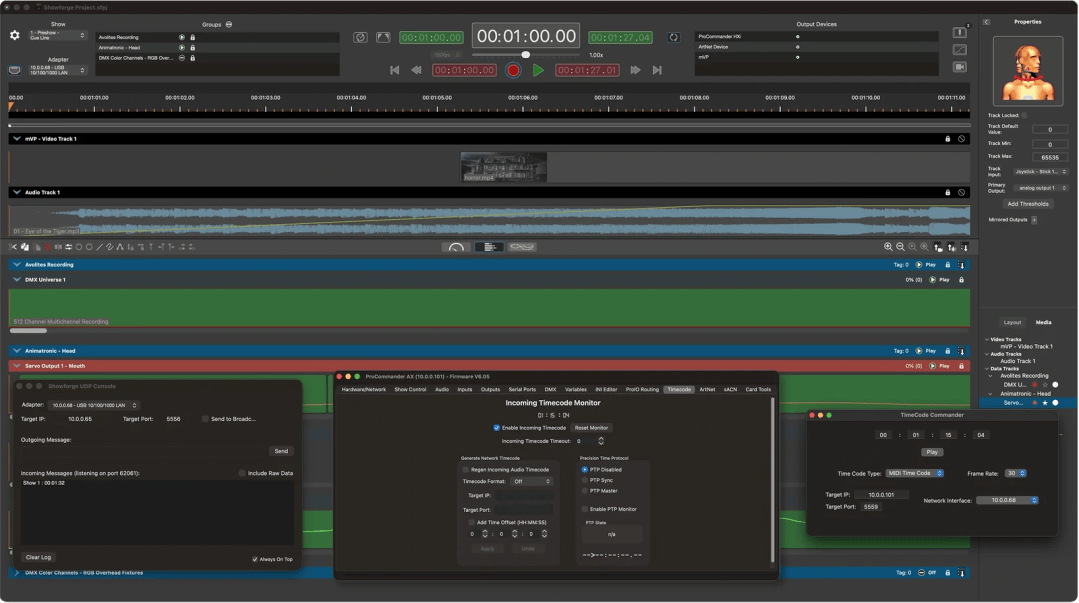
Task: Lock the DMX Universe 1 track
Action: (x=961, y=280)
